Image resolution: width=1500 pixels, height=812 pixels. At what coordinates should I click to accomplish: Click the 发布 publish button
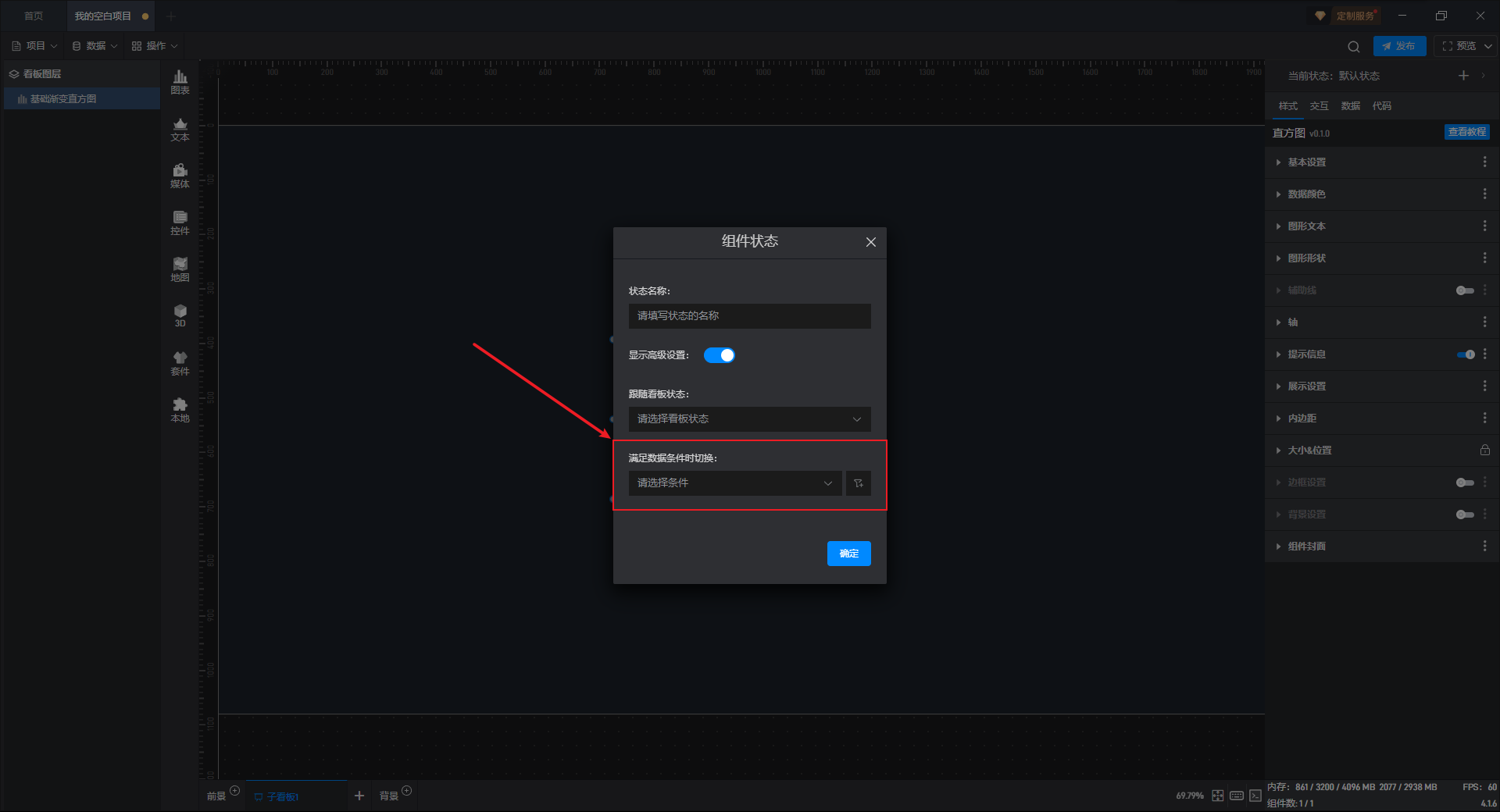pos(1399,46)
